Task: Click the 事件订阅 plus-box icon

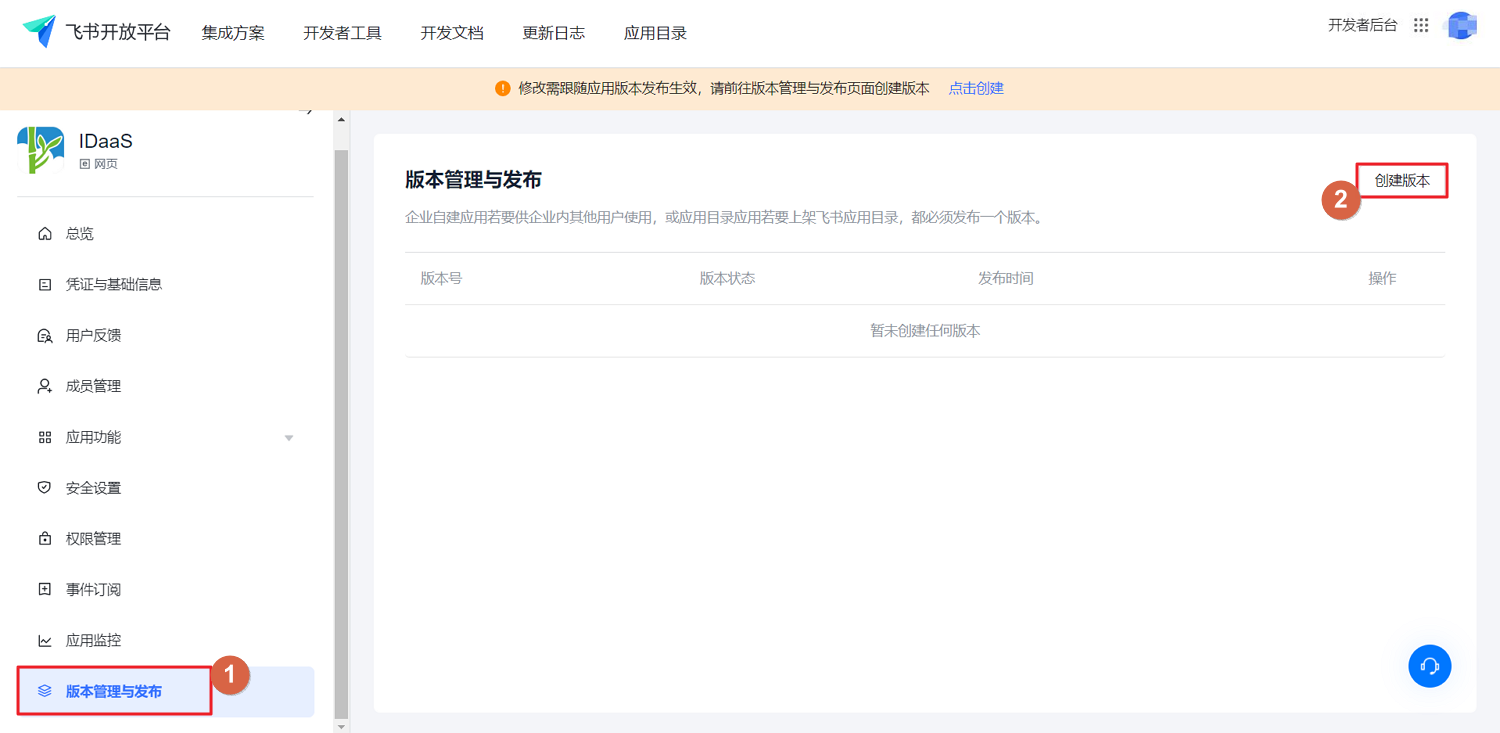Action: [x=44, y=590]
